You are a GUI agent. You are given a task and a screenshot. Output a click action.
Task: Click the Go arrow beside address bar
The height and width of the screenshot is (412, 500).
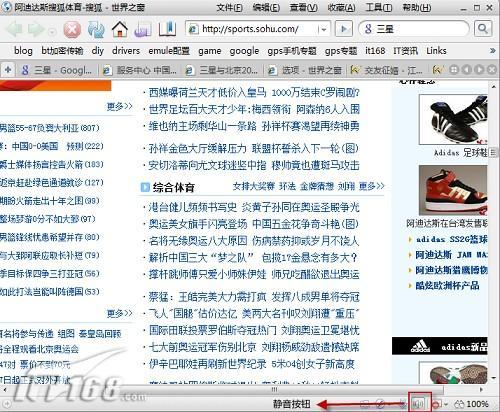point(344,29)
